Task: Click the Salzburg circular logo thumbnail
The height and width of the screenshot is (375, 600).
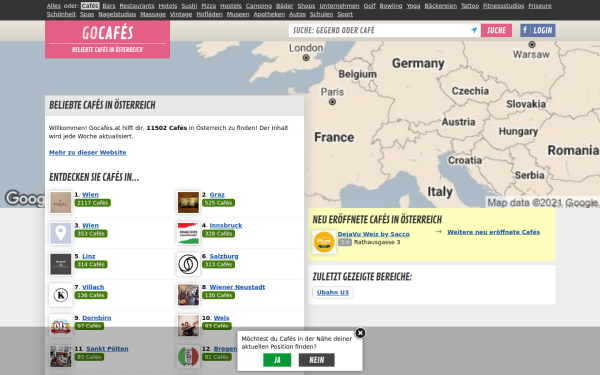Action: (x=188, y=264)
